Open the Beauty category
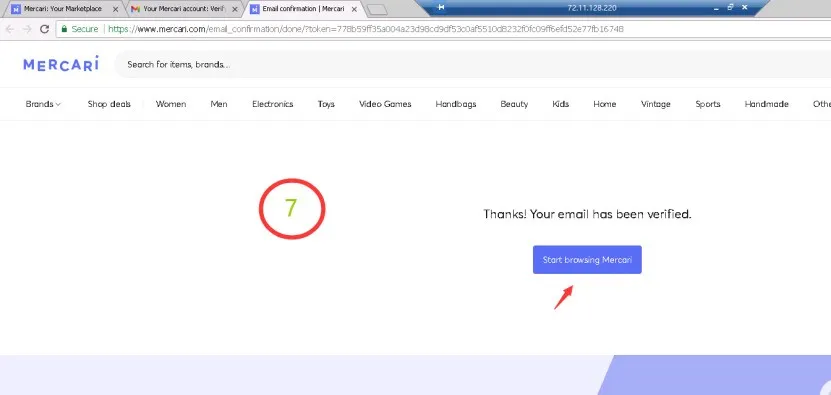This screenshot has width=831, height=395. point(514,104)
